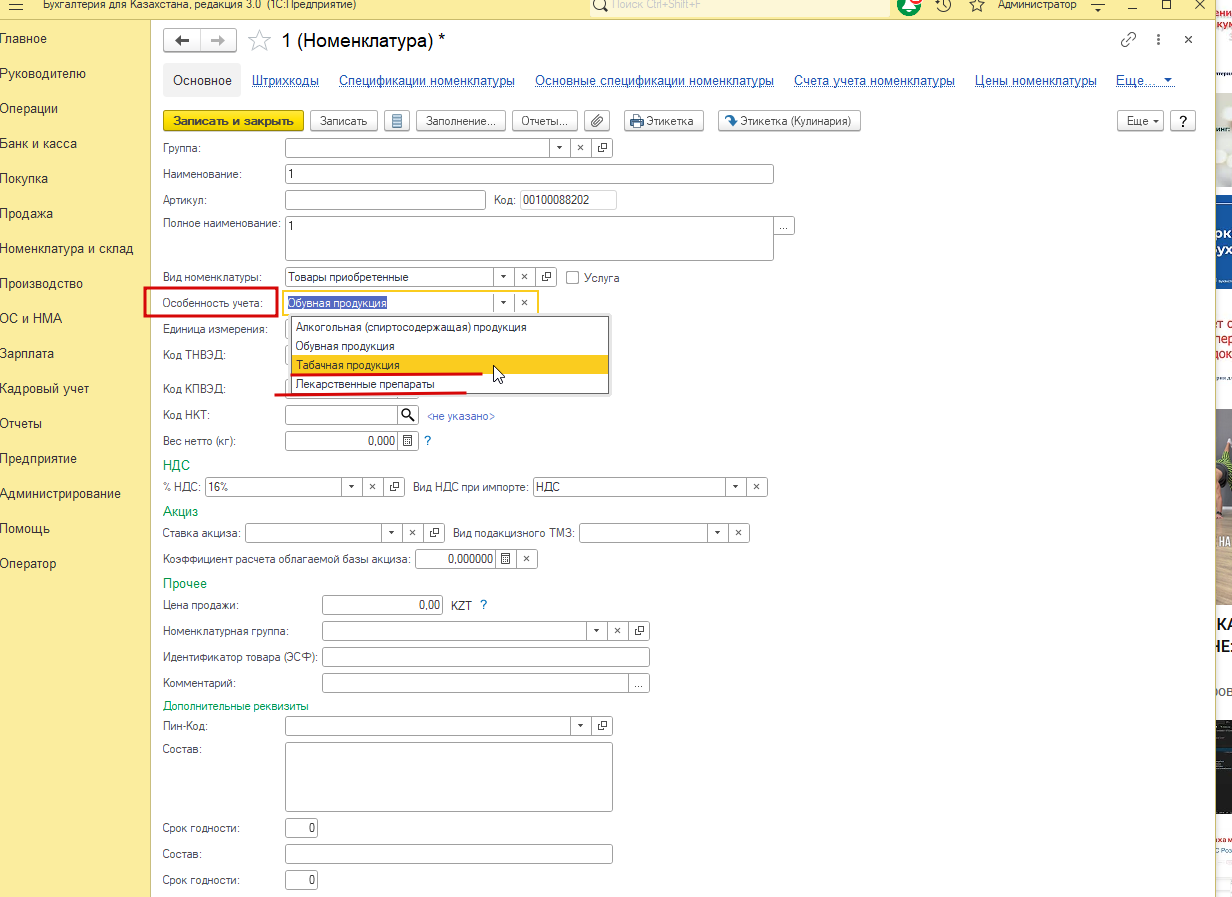
Task: Go back with the left arrow
Action: [x=182, y=40]
